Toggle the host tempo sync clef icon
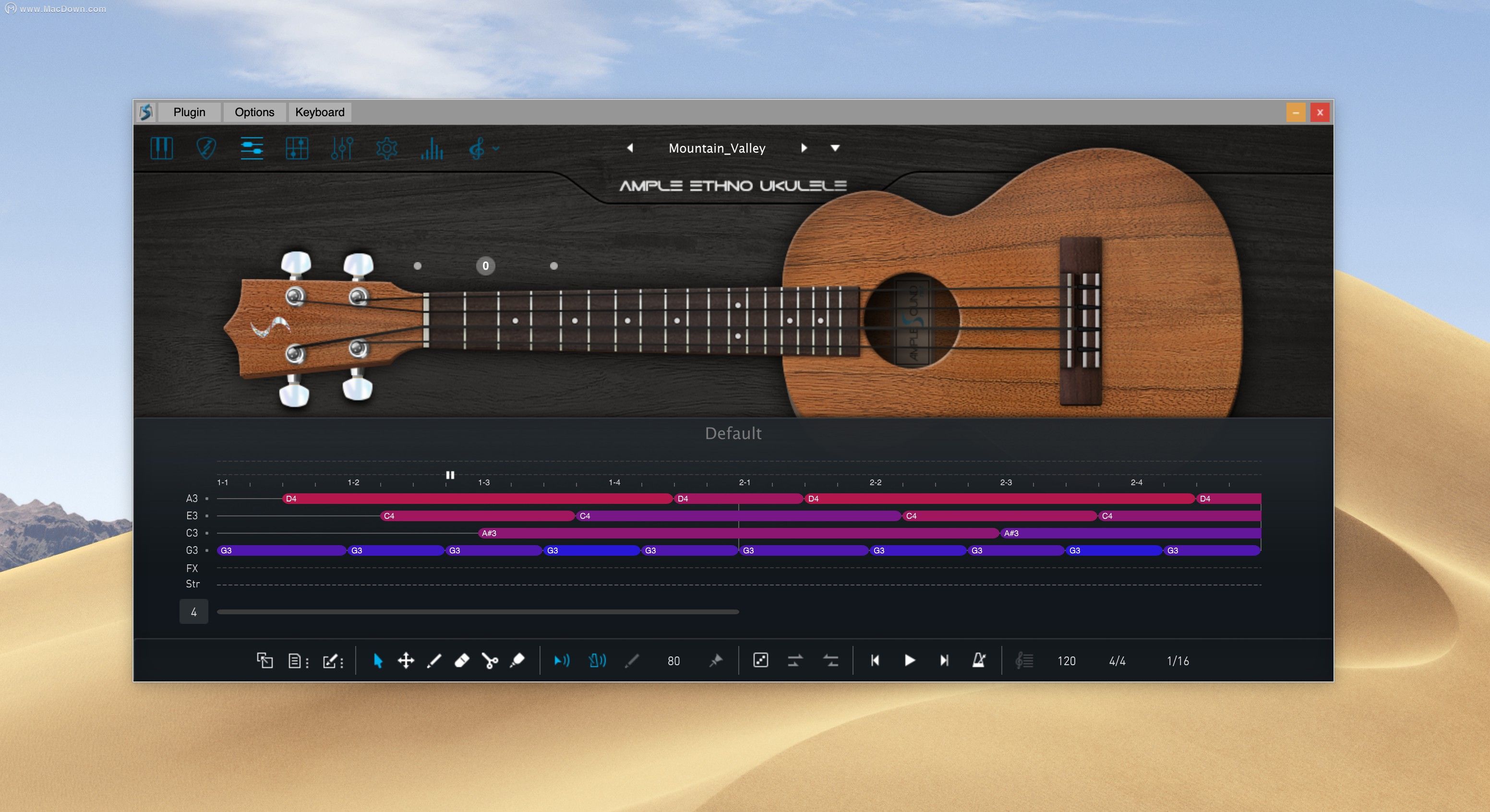The width and height of the screenshot is (1490, 812). [x=1024, y=660]
